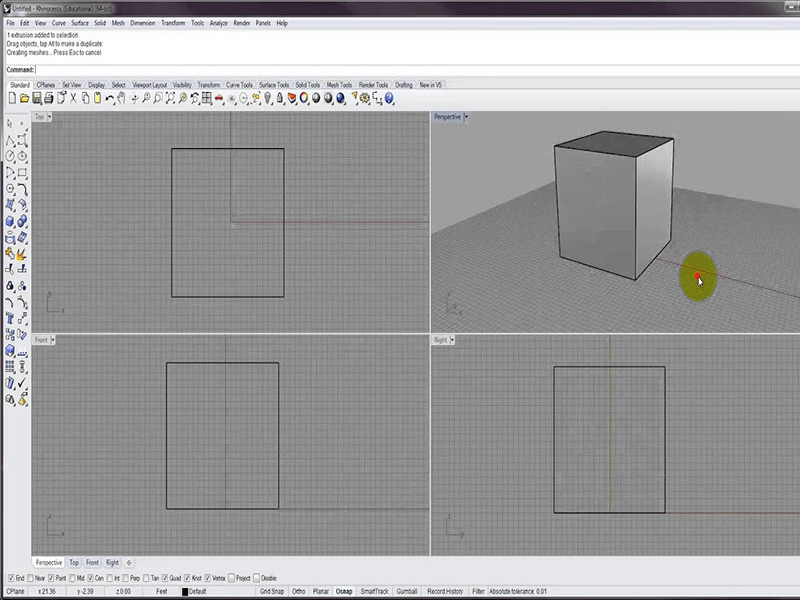Open the Surface menu in menu bar
800x600 pixels.
pos(80,22)
